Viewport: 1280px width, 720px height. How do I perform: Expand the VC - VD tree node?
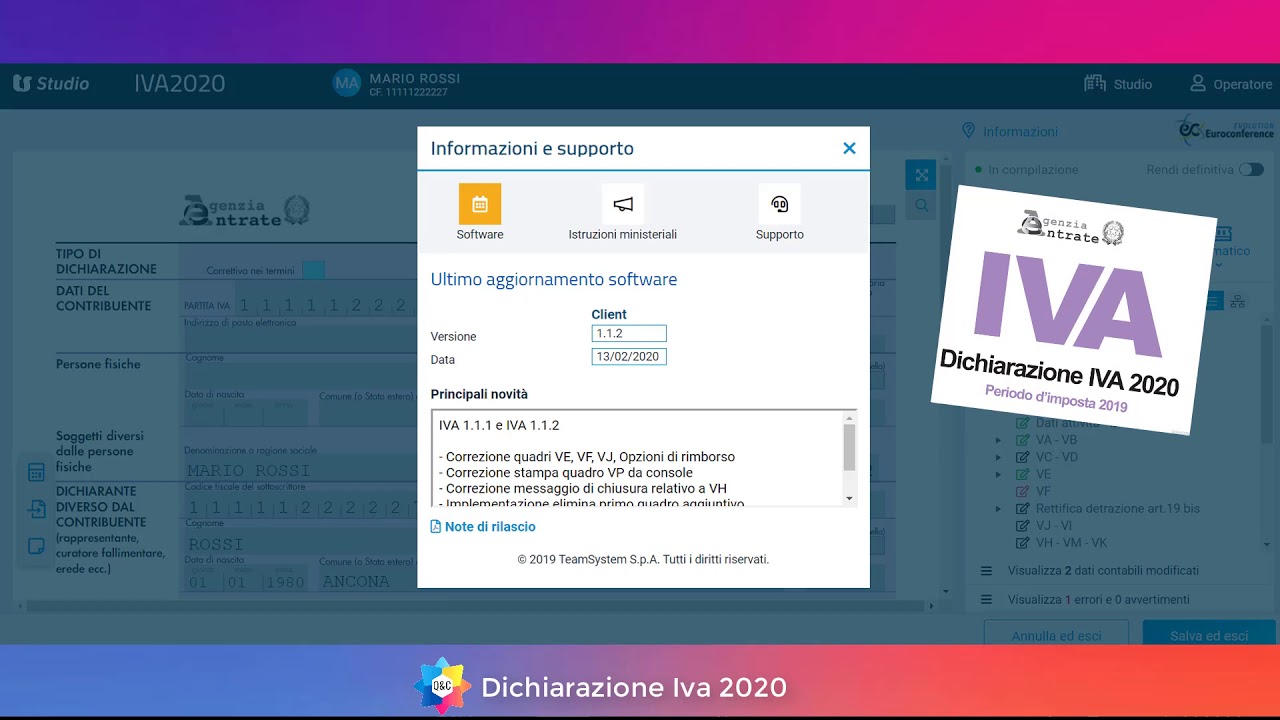(998, 457)
